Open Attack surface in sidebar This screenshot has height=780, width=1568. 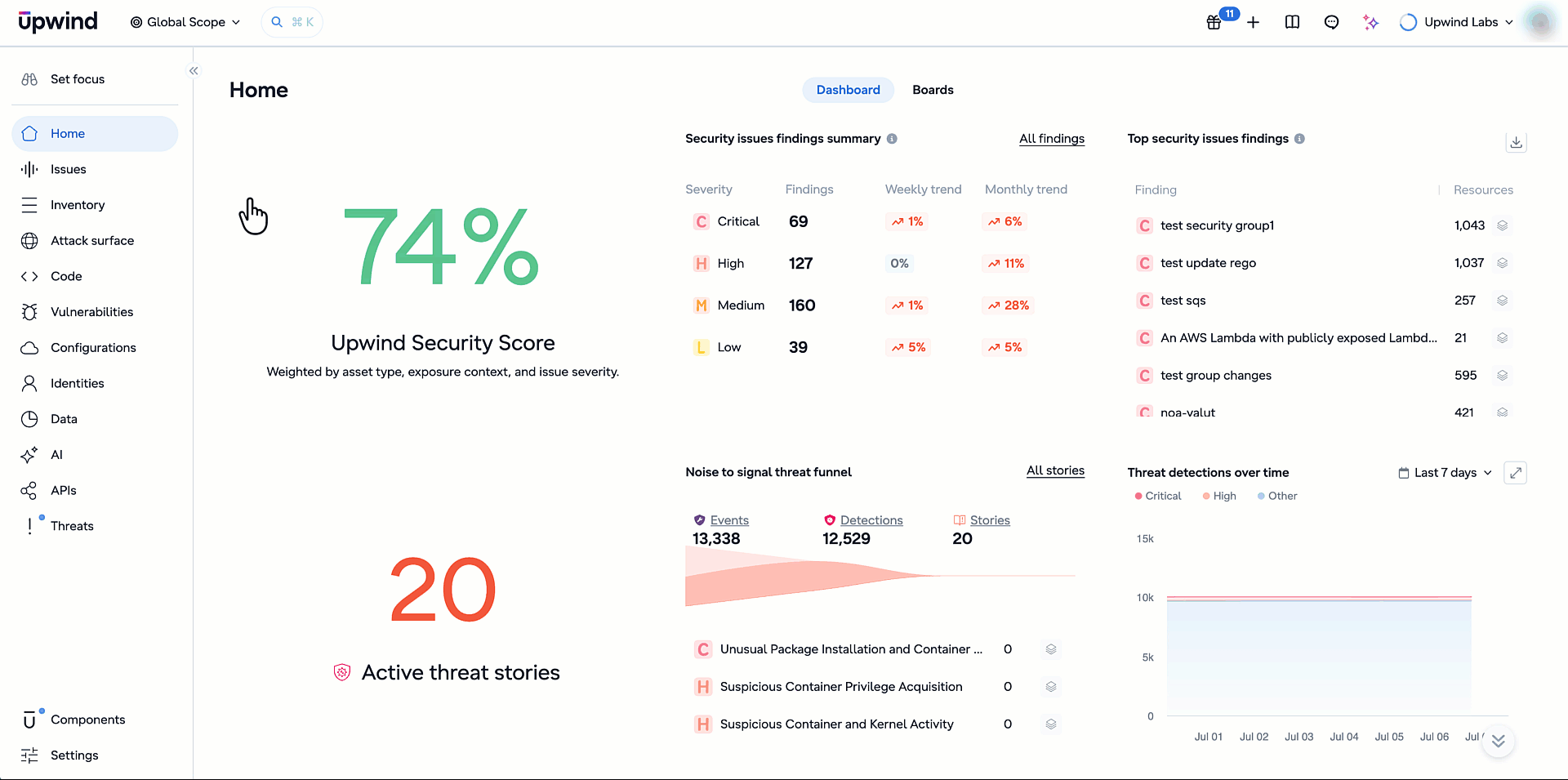[96, 241]
